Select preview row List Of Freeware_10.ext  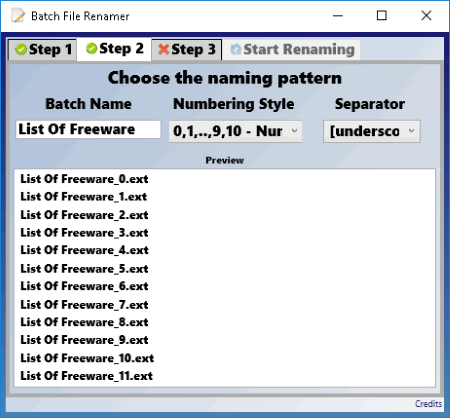click(87, 358)
